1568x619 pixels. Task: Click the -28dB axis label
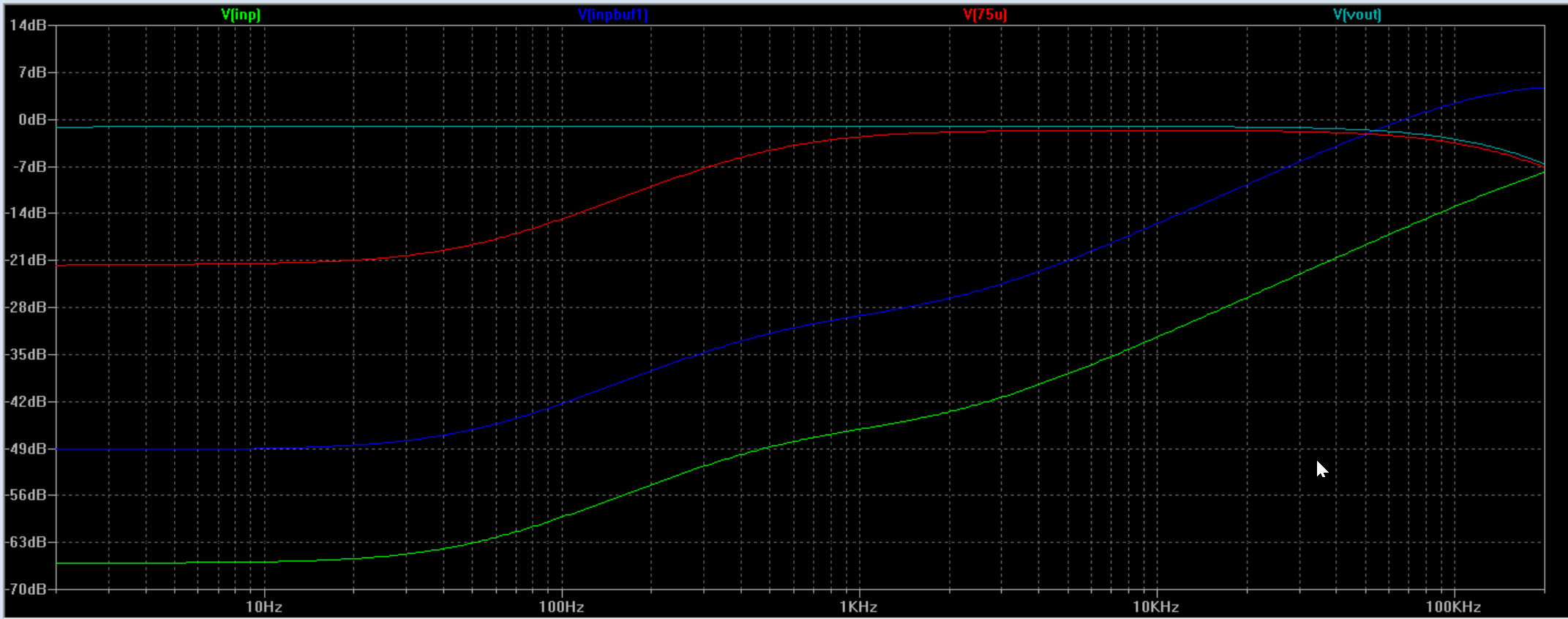(26, 307)
